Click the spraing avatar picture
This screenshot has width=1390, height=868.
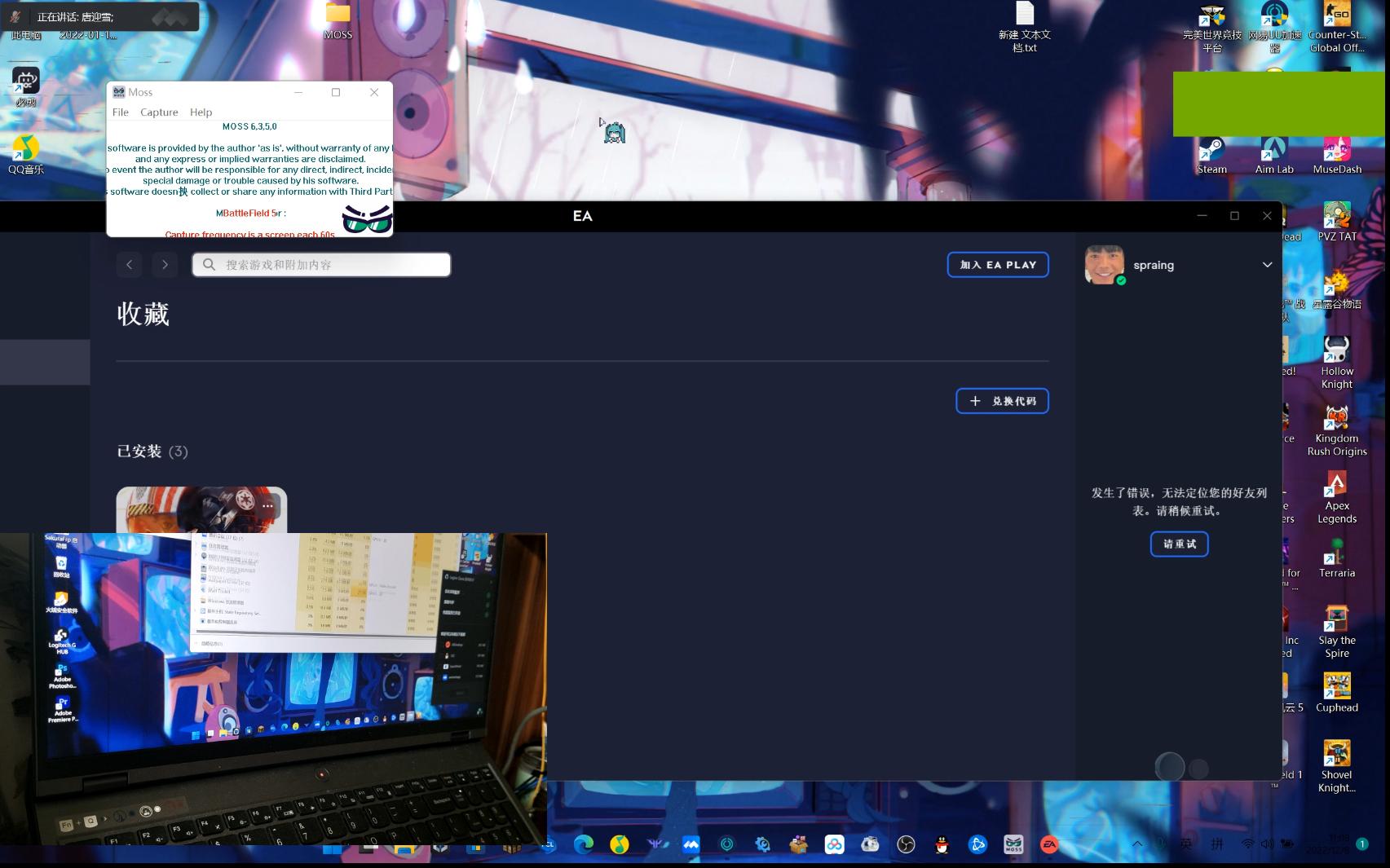pyautogui.click(x=1105, y=265)
